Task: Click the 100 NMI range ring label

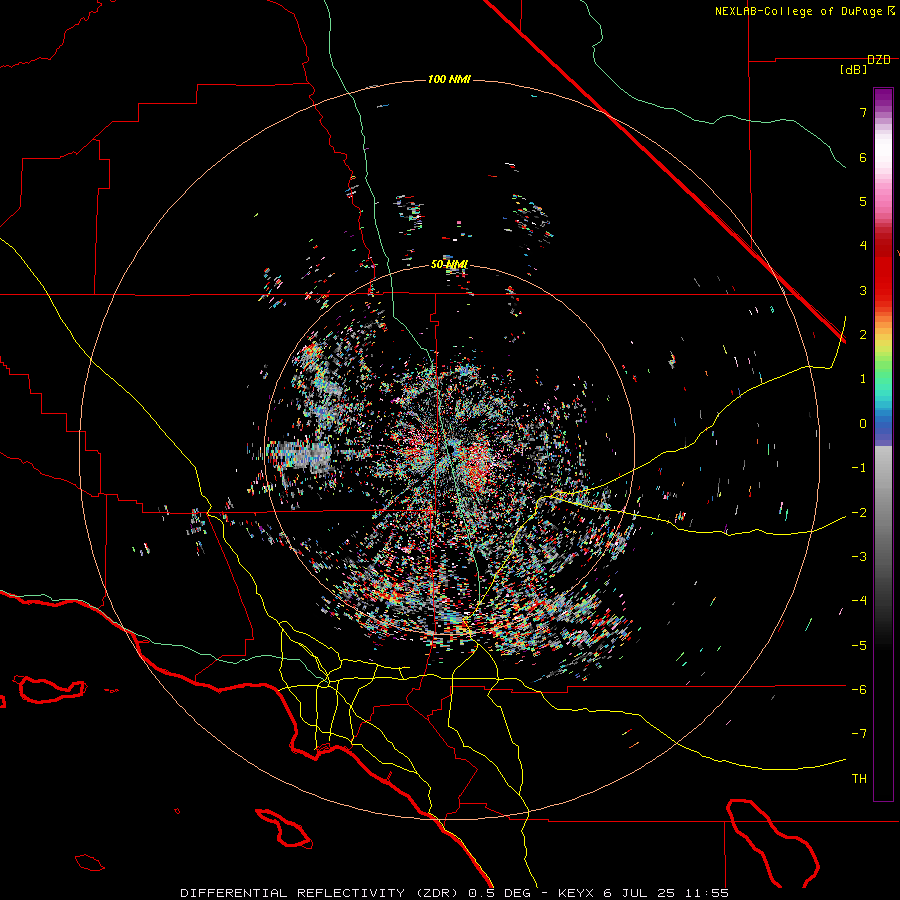Action: click(x=449, y=79)
